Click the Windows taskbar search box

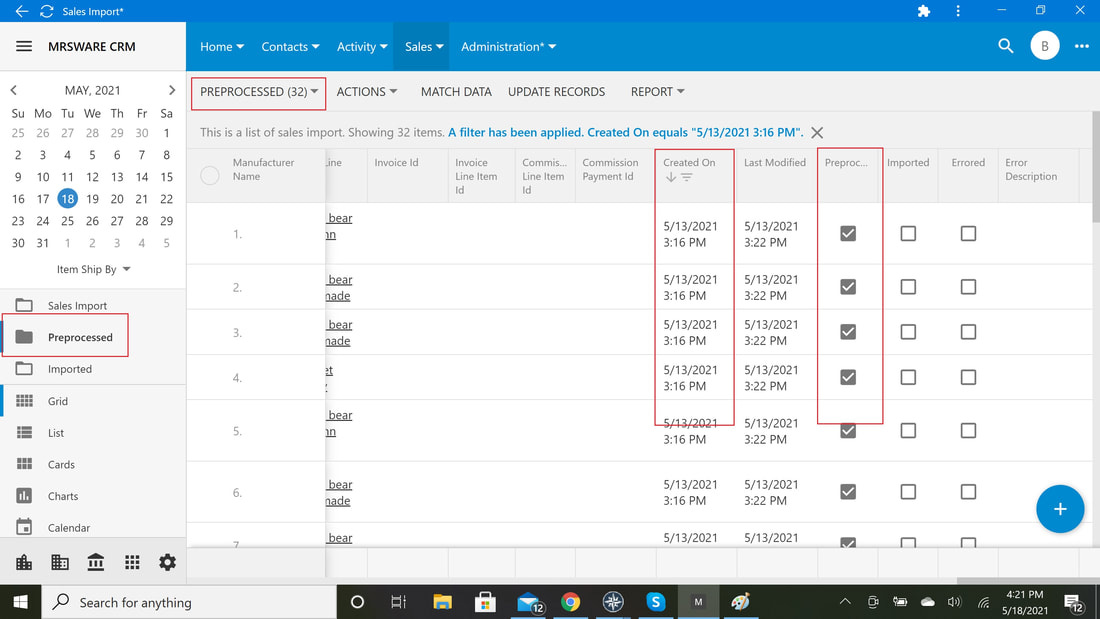coord(189,602)
